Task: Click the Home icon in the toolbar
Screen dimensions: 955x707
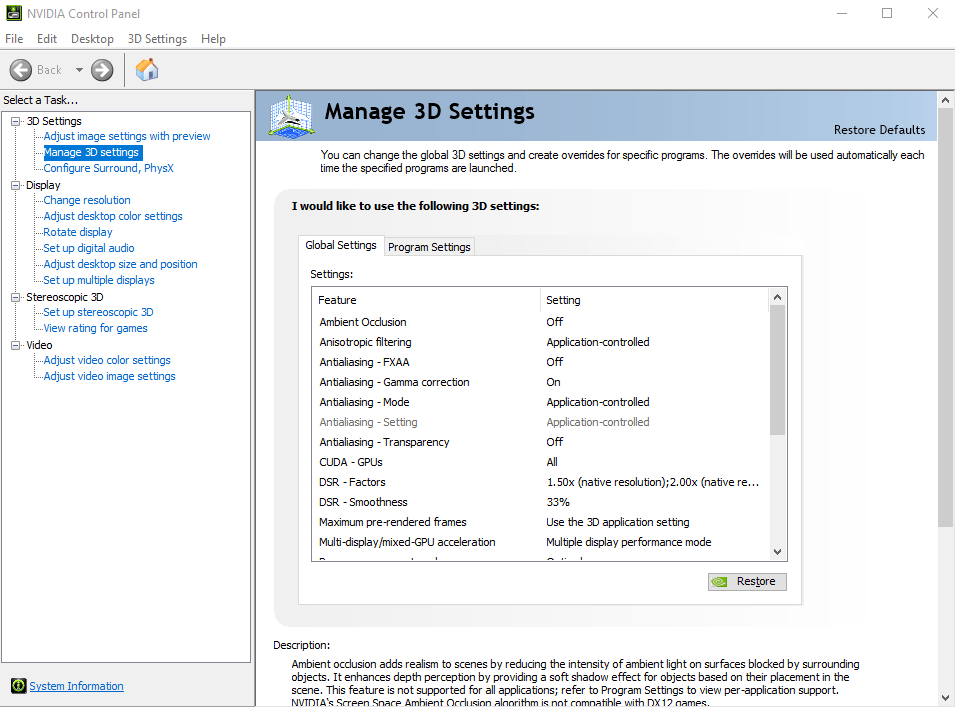Action: pos(147,70)
